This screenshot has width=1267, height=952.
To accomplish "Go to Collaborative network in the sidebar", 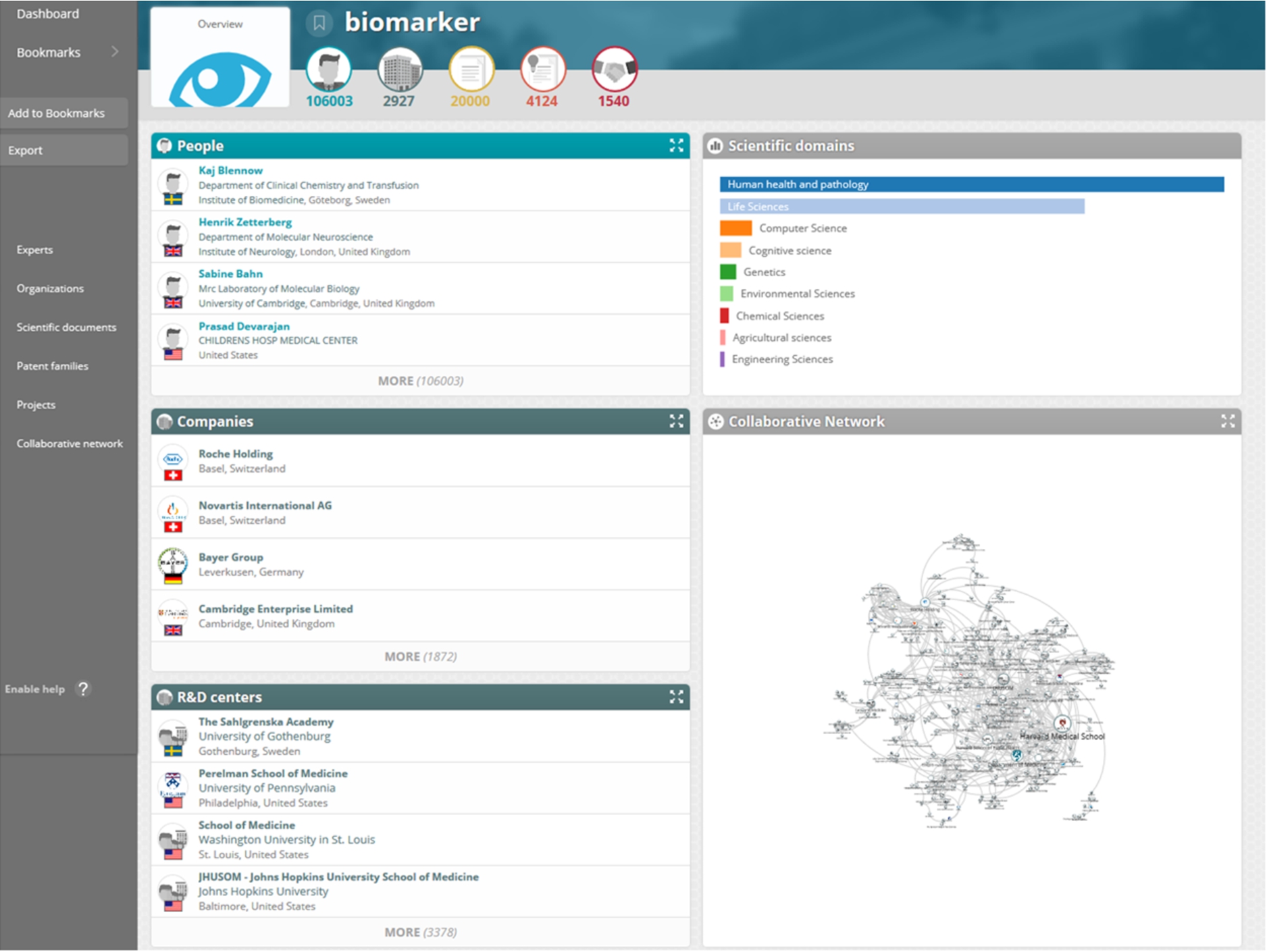I will click(70, 444).
